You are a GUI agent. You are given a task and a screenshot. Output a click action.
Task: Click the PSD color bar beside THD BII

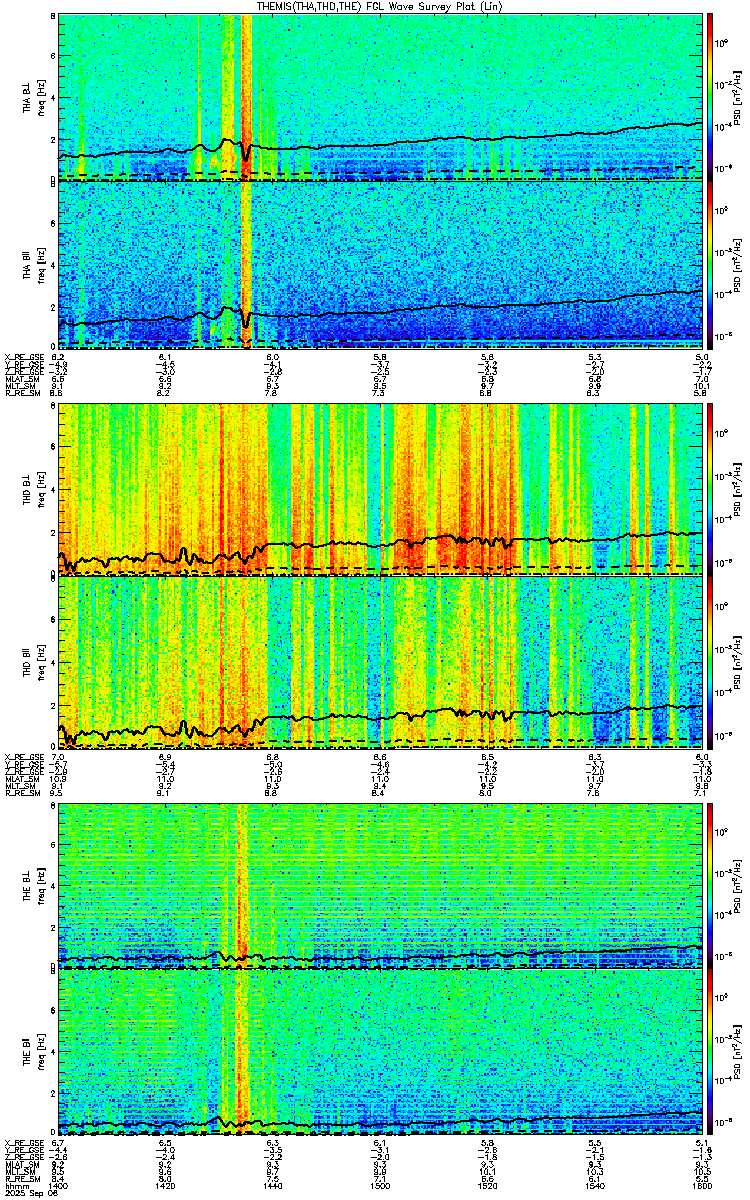click(711, 658)
